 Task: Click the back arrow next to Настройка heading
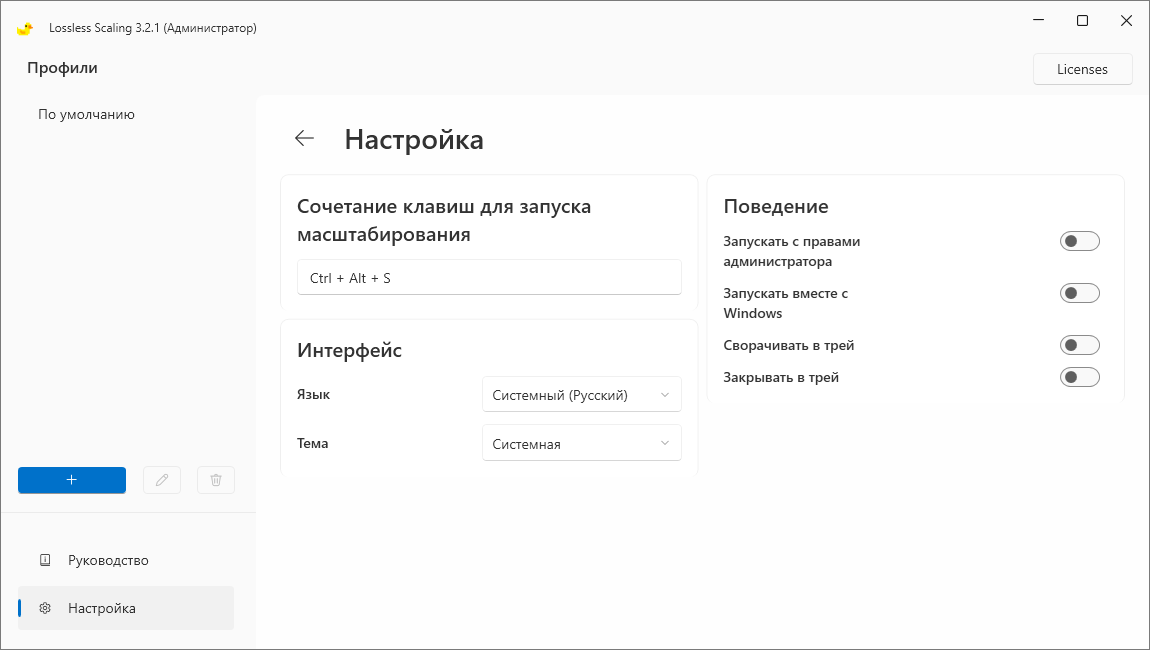pyautogui.click(x=304, y=138)
